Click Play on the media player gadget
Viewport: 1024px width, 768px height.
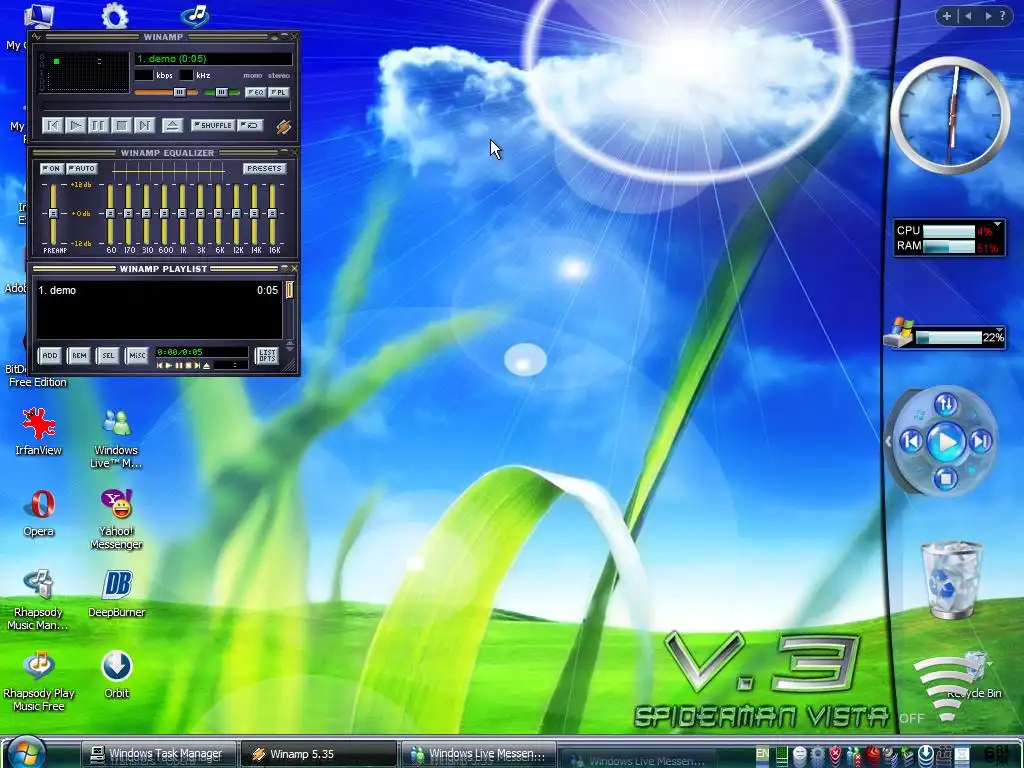click(946, 442)
